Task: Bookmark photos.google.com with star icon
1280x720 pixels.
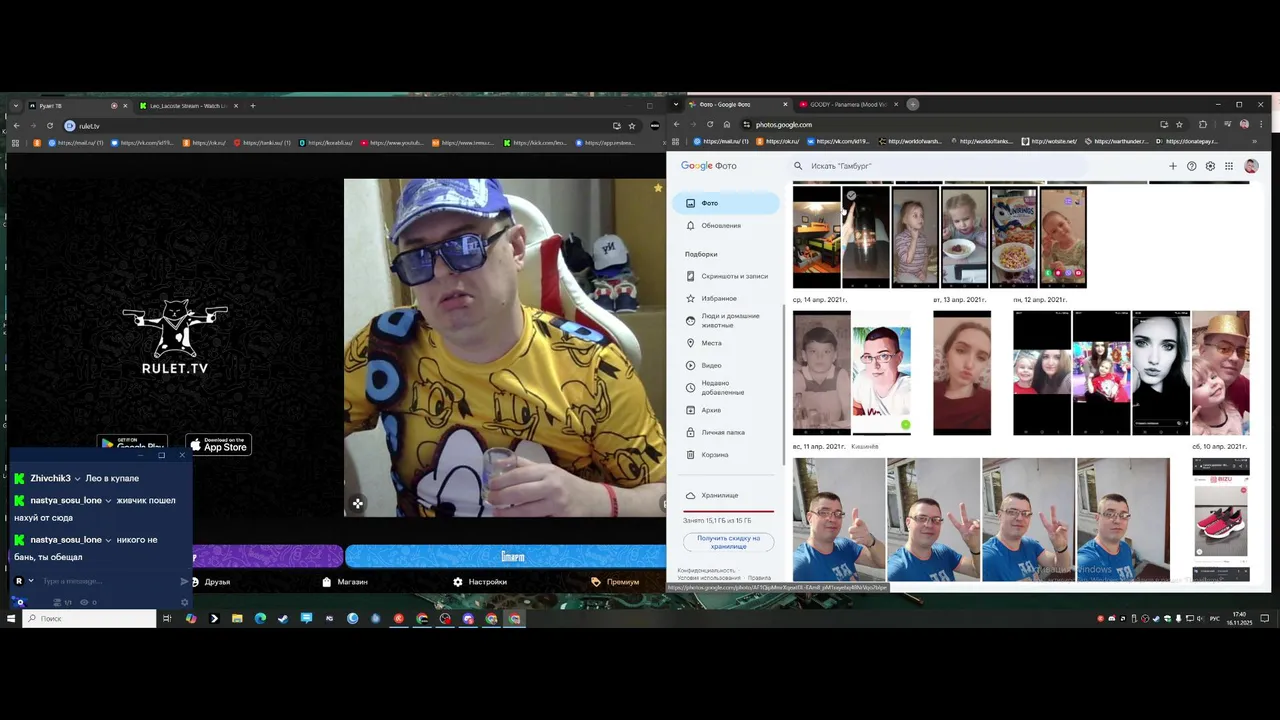Action: pos(1179,125)
